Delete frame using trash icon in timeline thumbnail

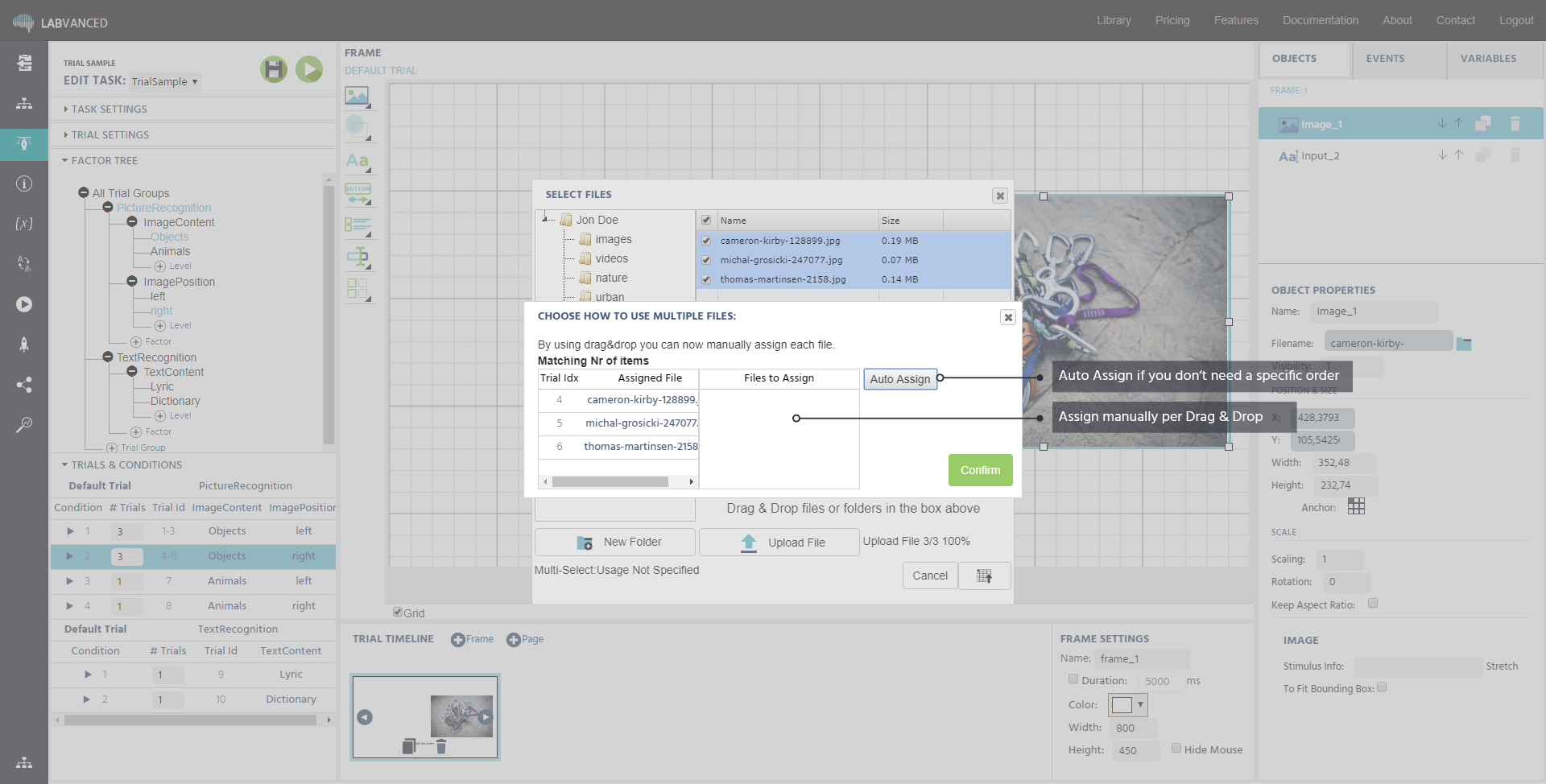click(x=441, y=746)
